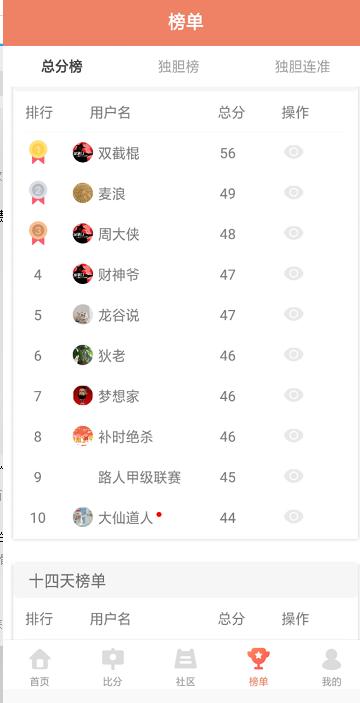
Task: Open user 路人甲级联赛 entry
Action: (x=139, y=477)
